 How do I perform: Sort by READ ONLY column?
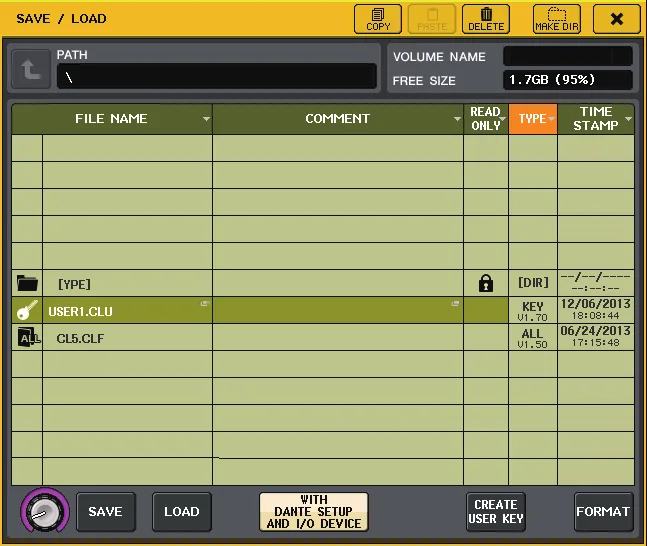pyautogui.click(x=486, y=119)
